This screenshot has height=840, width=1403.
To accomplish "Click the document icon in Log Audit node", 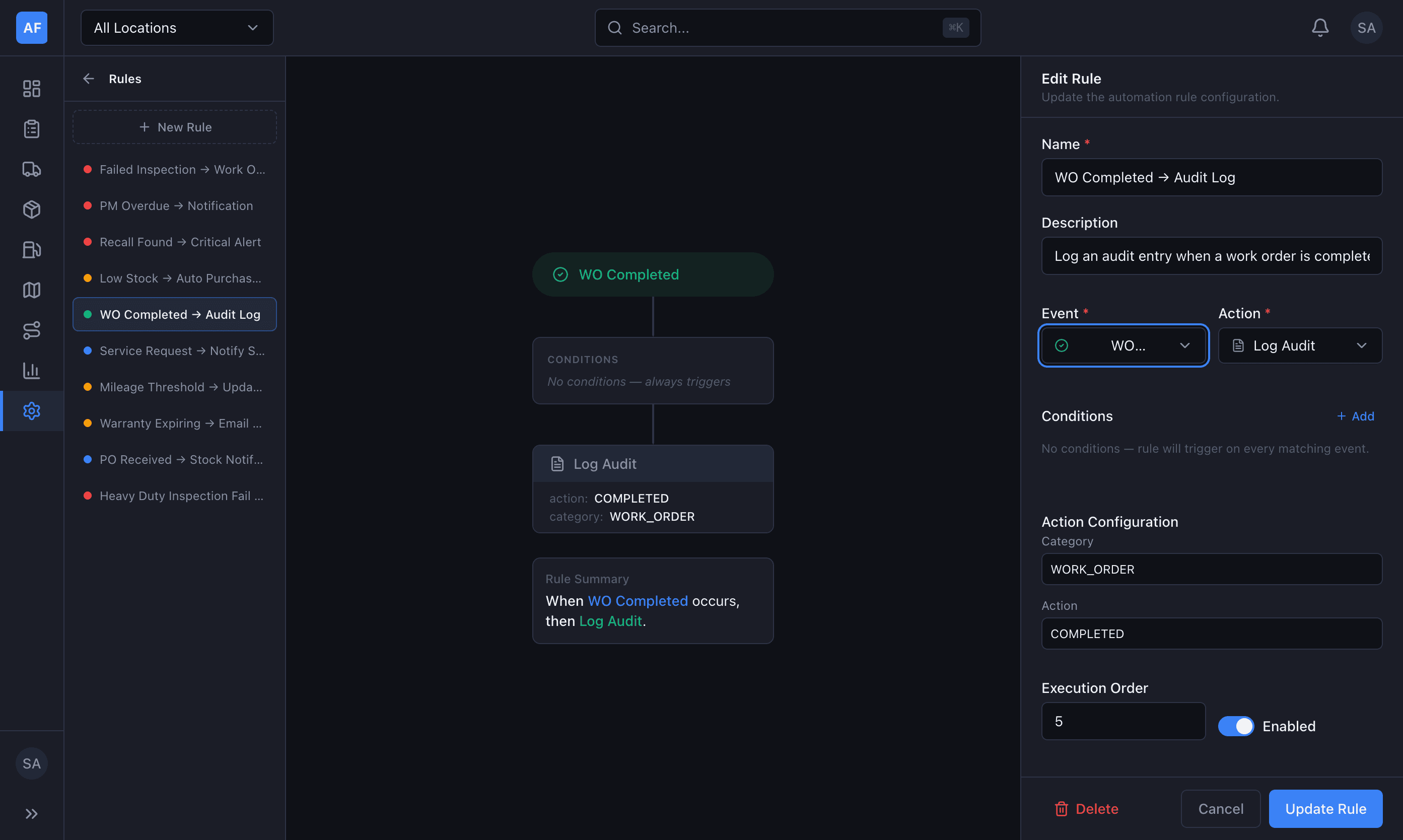I will click(x=557, y=464).
